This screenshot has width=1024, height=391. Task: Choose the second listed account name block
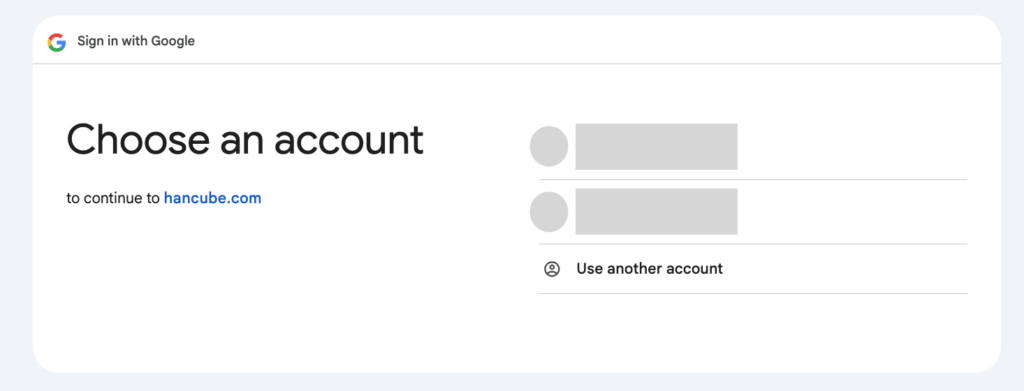[656, 211]
